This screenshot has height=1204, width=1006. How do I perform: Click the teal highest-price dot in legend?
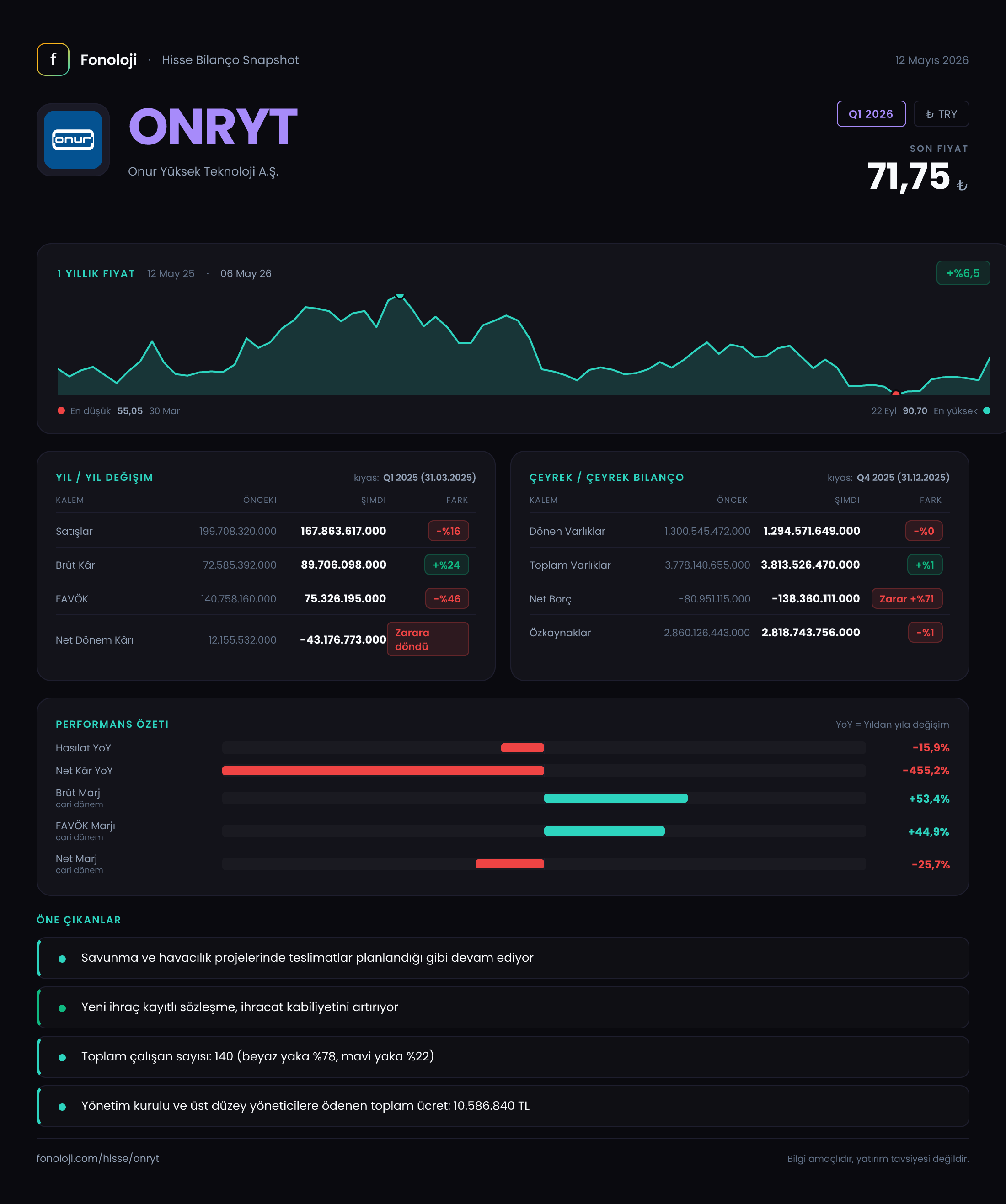pos(986,410)
